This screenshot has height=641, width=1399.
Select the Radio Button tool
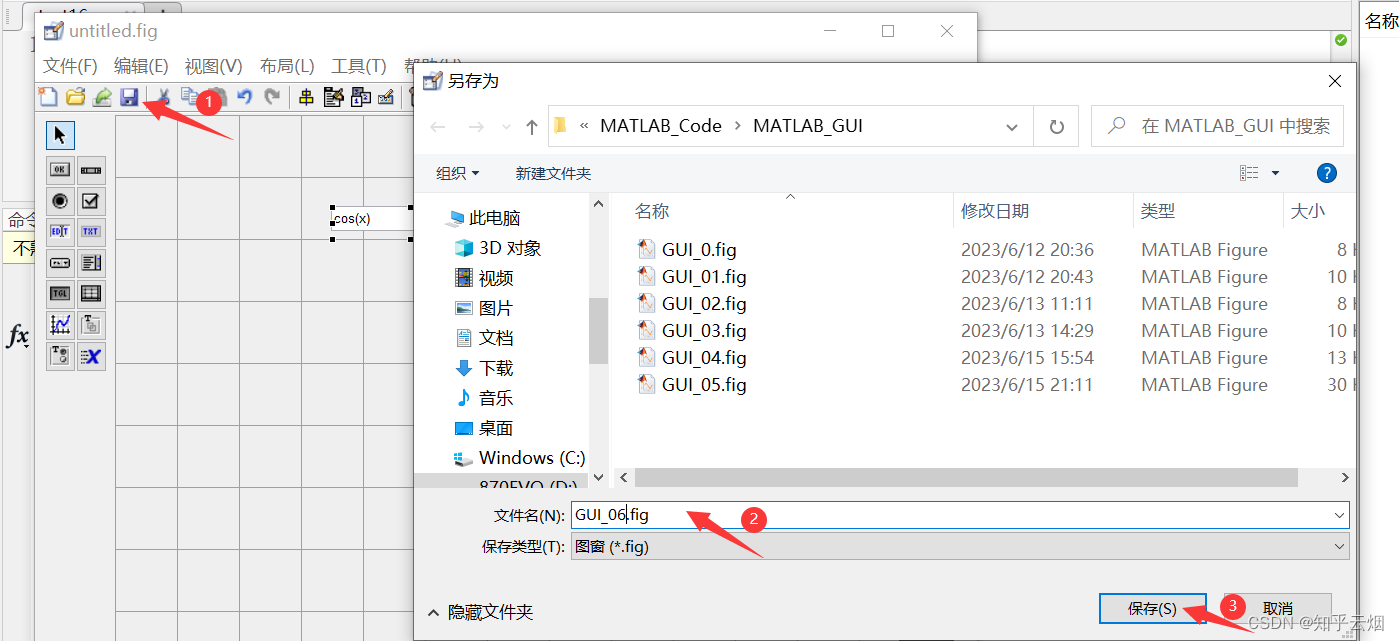tap(59, 201)
